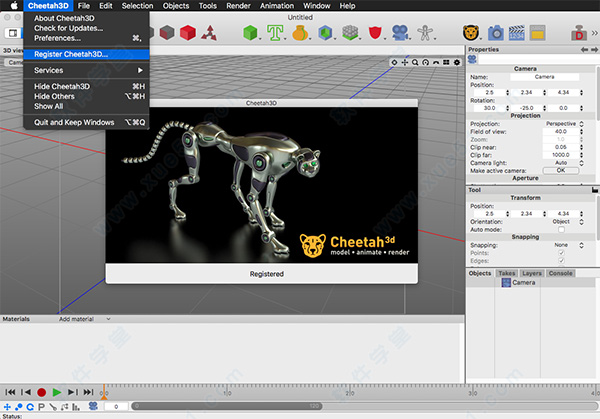The height and width of the screenshot is (419, 600).
Task: Click the timeline P icon
Action: point(41,407)
